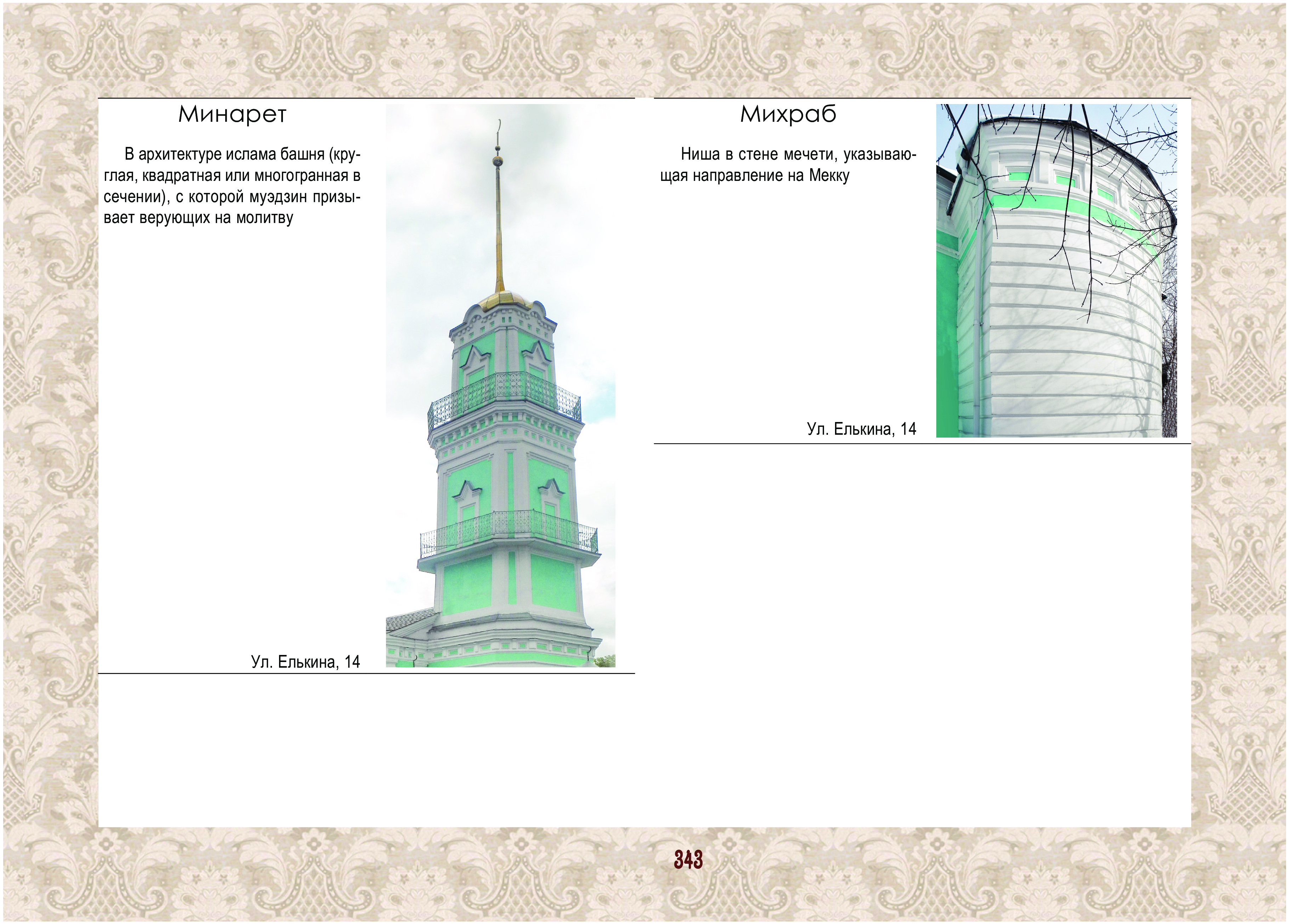
Task: Click page number 343
Action: click(x=688, y=860)
